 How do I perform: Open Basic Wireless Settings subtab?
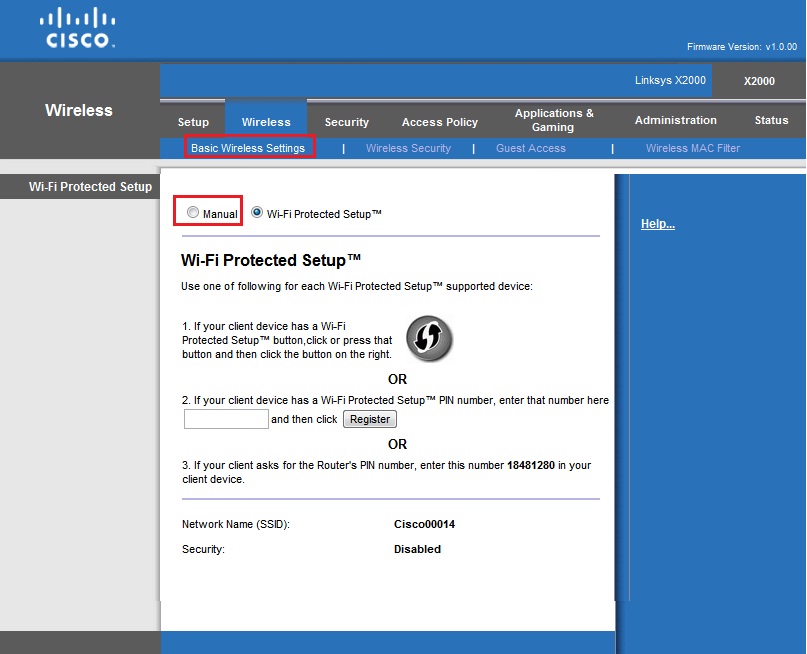[248, 148]
